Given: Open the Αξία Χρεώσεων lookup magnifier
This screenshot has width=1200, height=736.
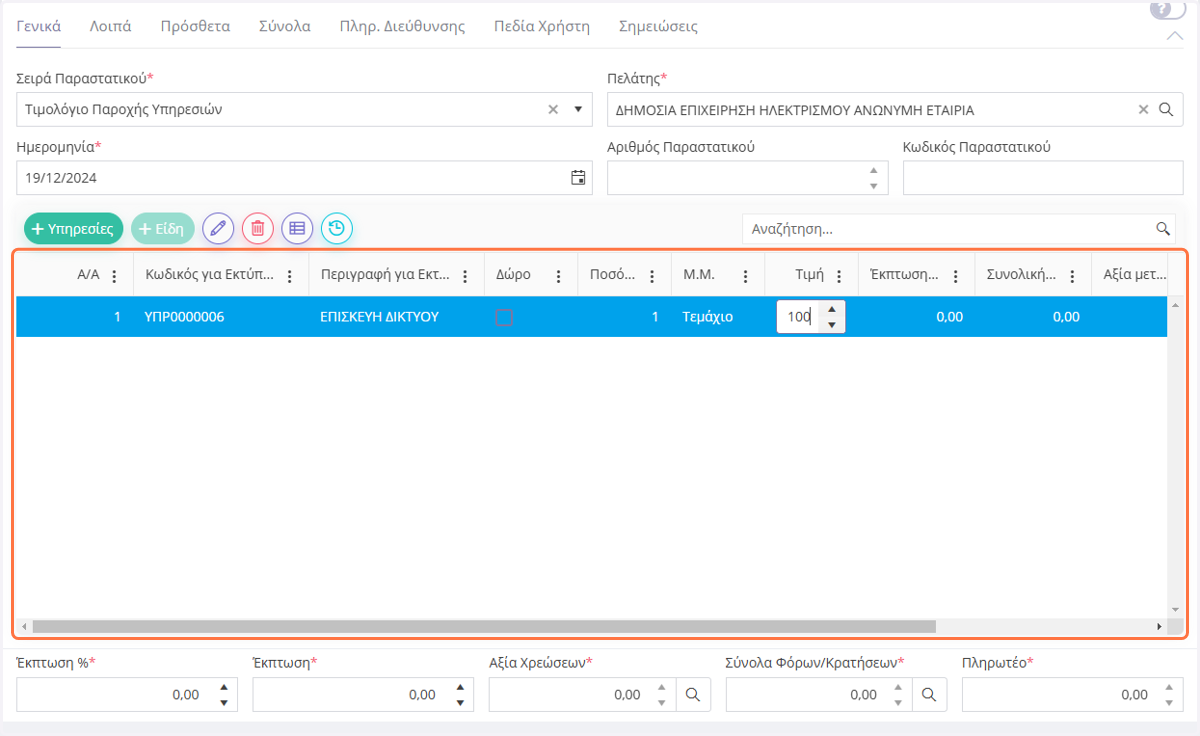Looking at the screenshot, I should pyautogui.click(x=693, y=695).
